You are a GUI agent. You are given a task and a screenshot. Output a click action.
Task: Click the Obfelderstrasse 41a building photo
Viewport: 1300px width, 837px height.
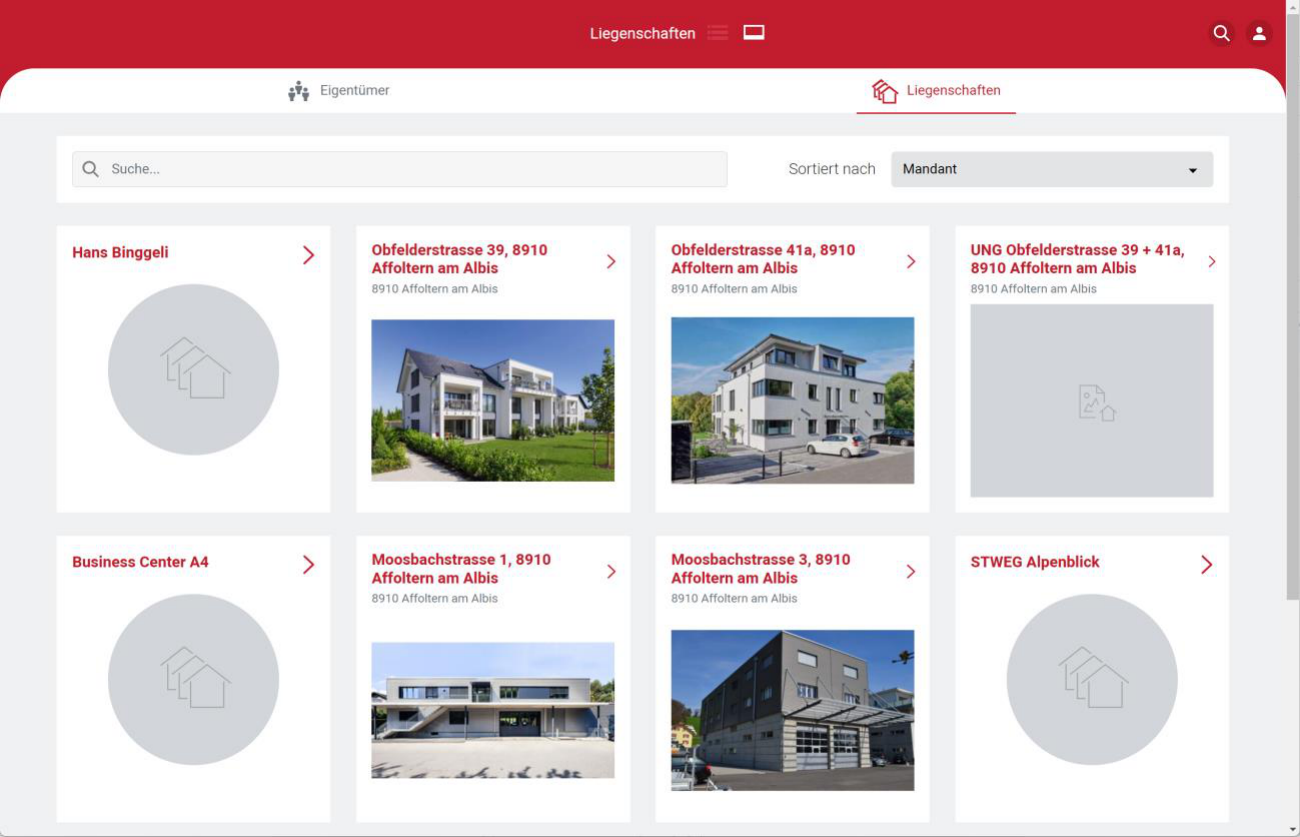(792, 401)
